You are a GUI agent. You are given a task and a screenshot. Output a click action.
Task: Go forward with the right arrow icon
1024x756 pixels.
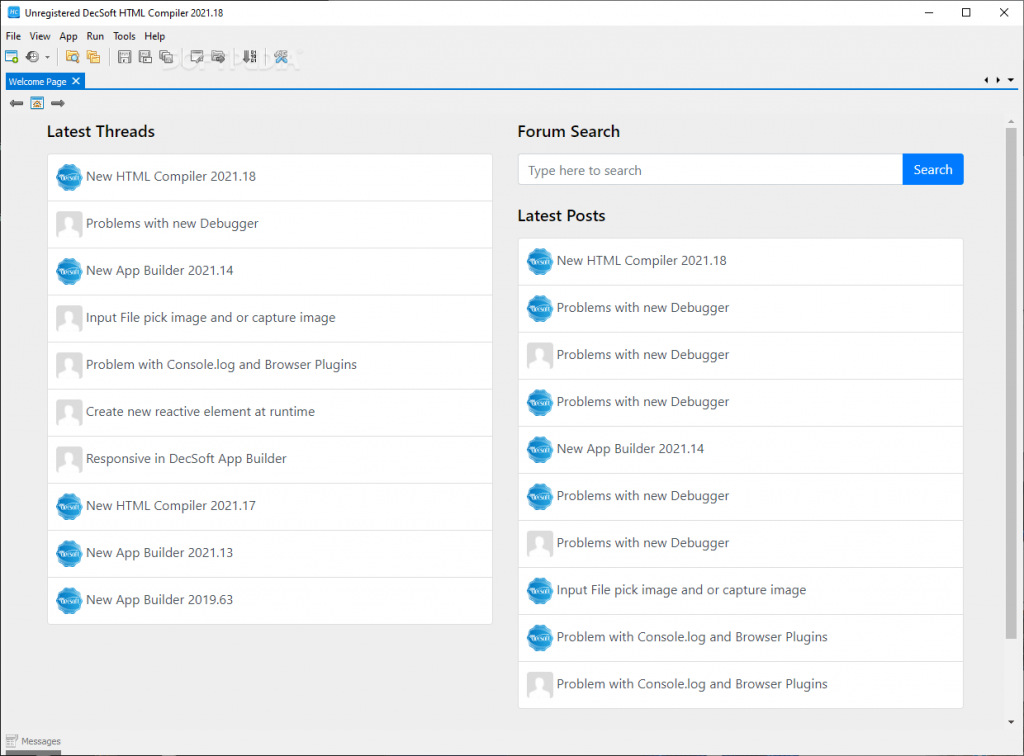(x=58, y=103)
